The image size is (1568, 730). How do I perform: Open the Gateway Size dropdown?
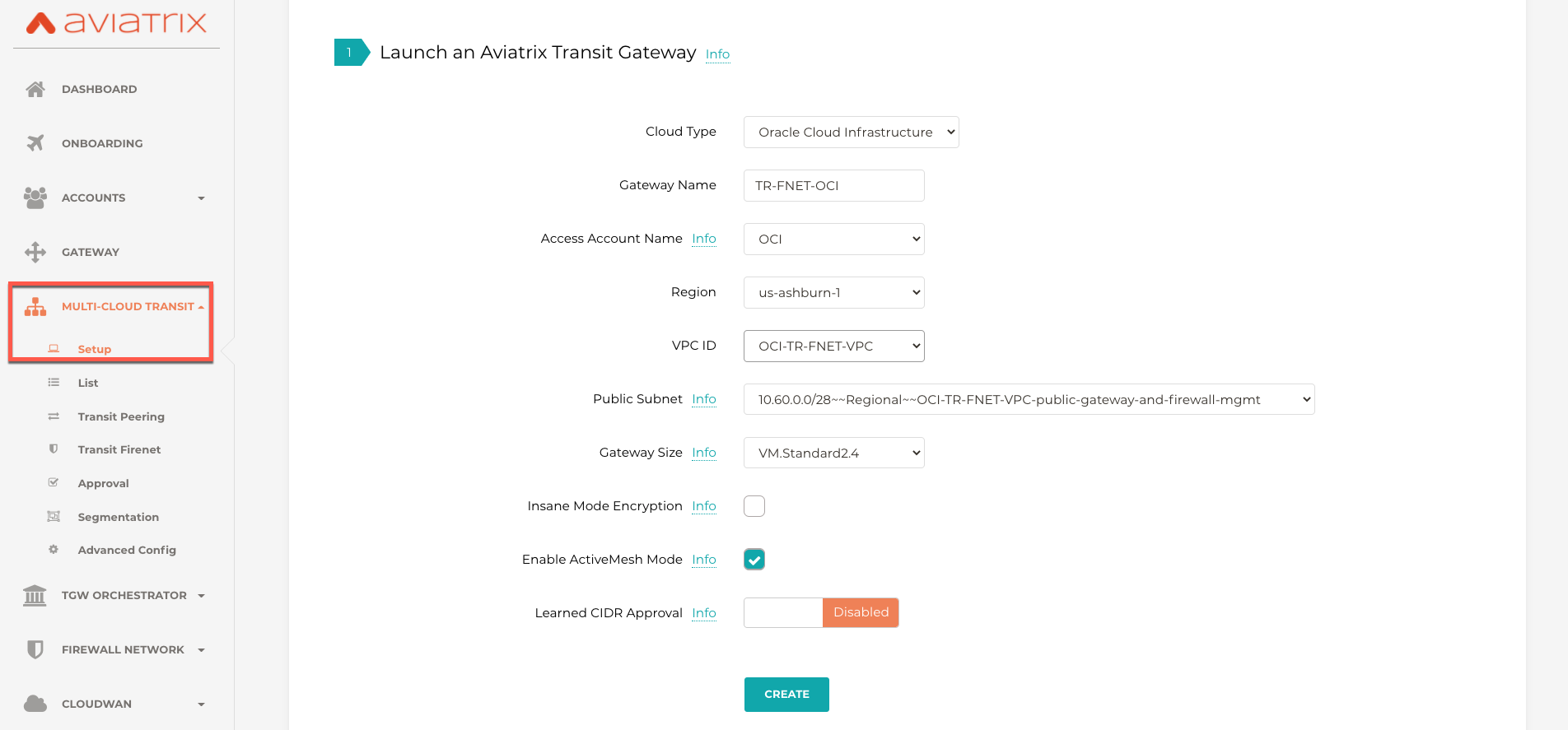pos(833,453)
